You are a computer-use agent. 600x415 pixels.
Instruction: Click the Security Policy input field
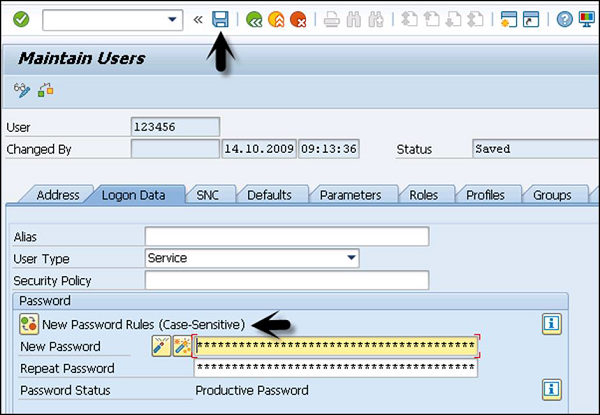coord(287,280)
